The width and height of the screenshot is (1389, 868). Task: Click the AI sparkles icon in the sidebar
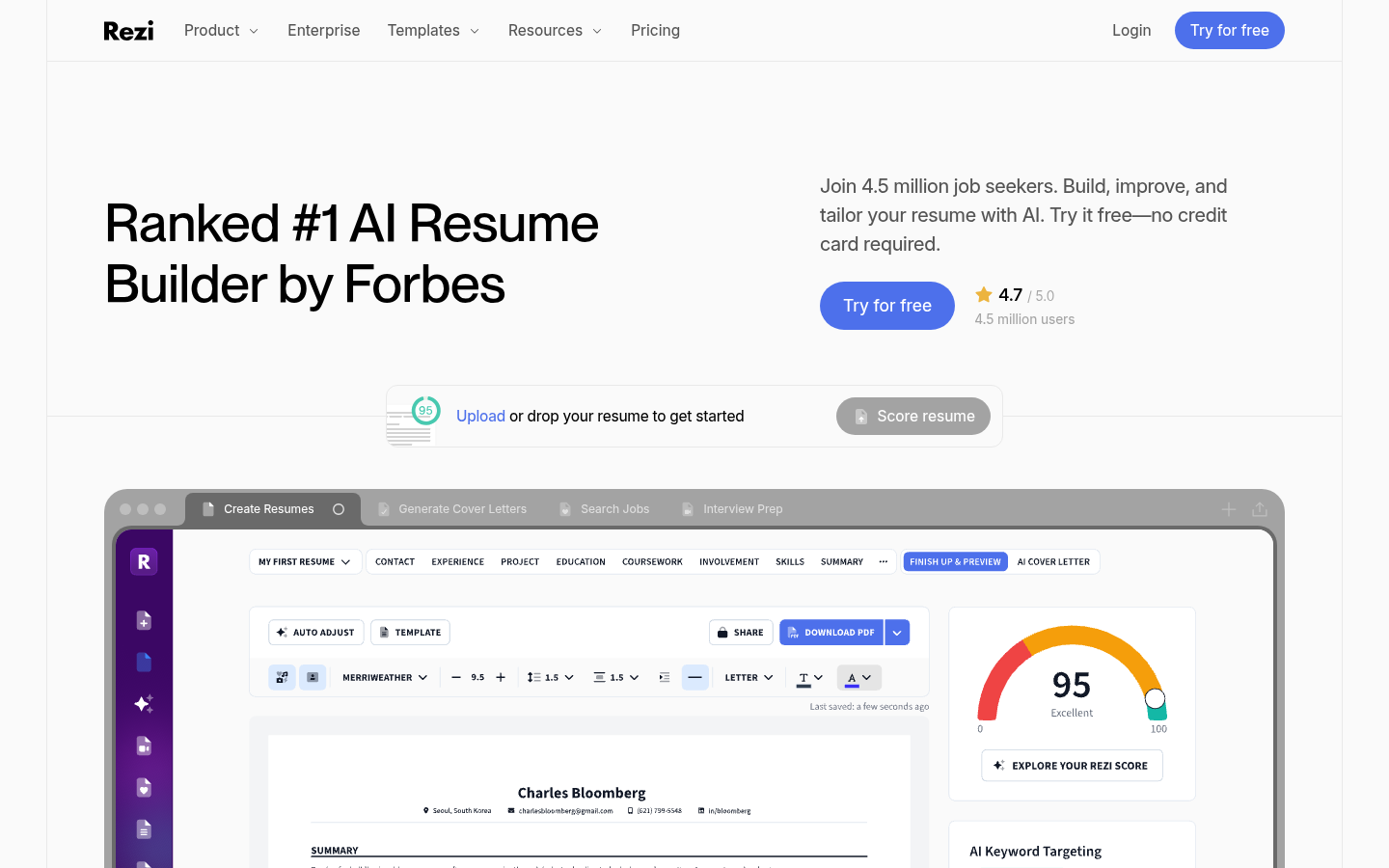[x=144, y=704]
